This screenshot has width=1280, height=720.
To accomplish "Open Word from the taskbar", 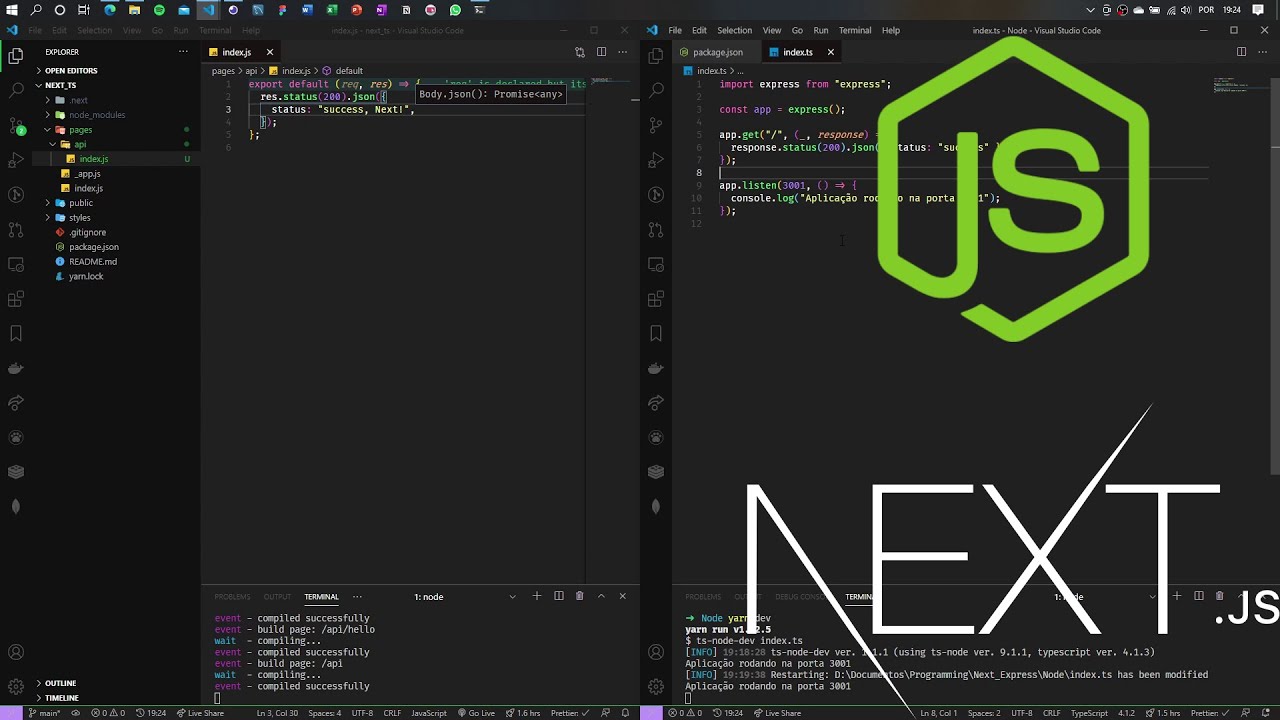I will point(307,10).
